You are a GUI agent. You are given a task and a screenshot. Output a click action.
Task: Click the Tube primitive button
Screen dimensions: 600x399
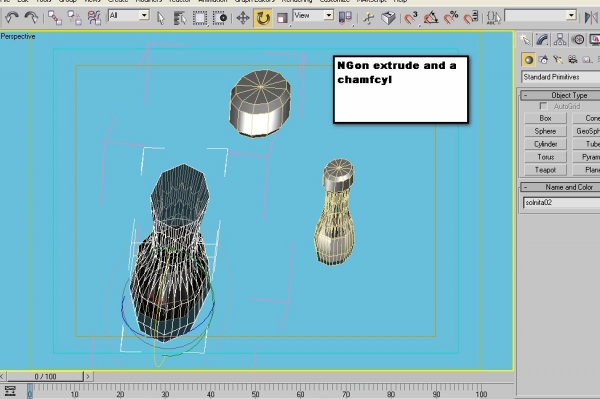(x=586, y=144)
